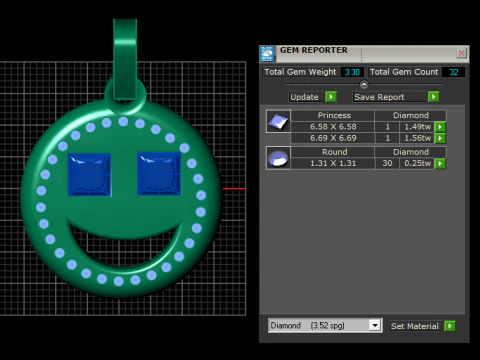The image size is (480, 360).
Task: Click the Total Gem Count value 32
Action: 453,72
